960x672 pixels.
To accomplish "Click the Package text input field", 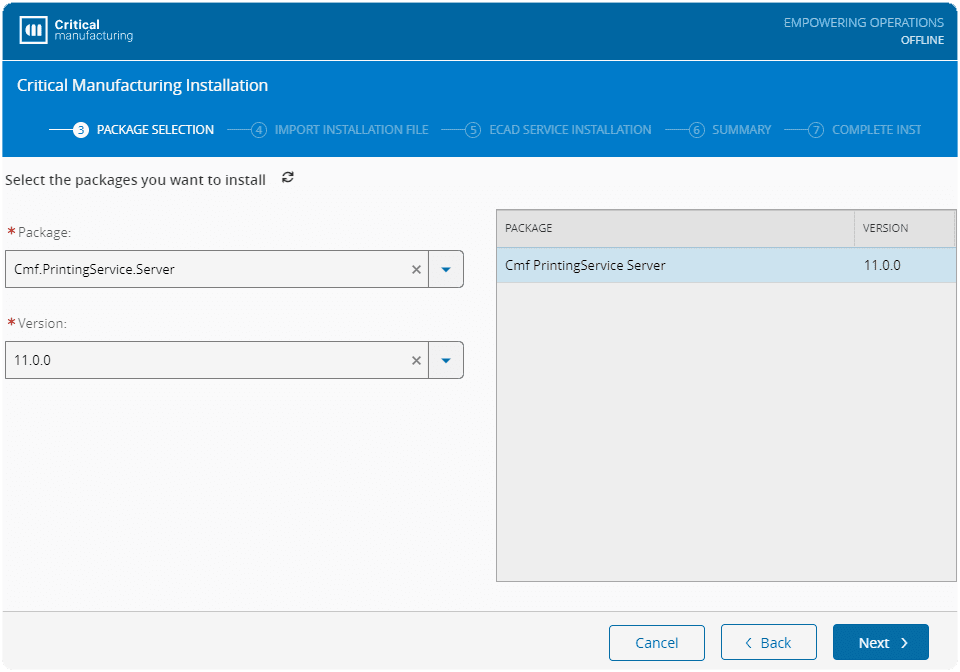I will [205, 269].
